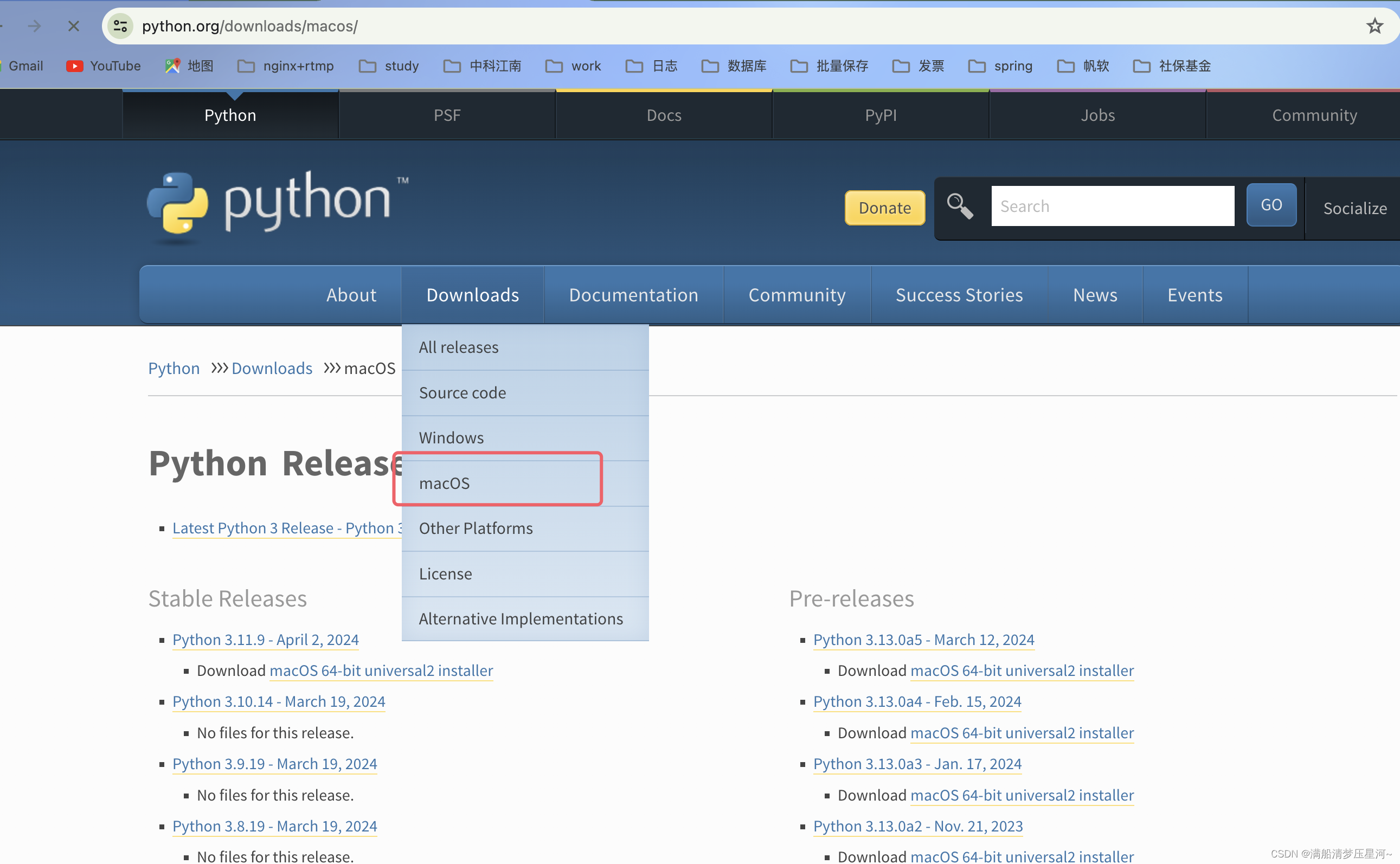Choose Other Platforms from Downloads dropdown
This screenshot has width=1400, height=864.
(525, 528)
